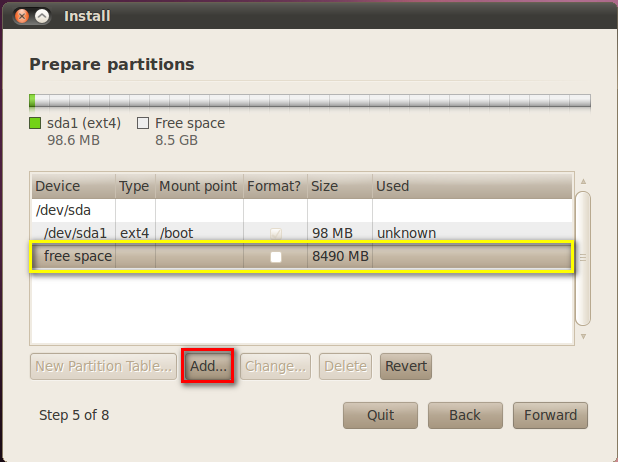Click the green sda1 segment in disk bar
This screenshot has height=462, width=618.
[32, 101]
